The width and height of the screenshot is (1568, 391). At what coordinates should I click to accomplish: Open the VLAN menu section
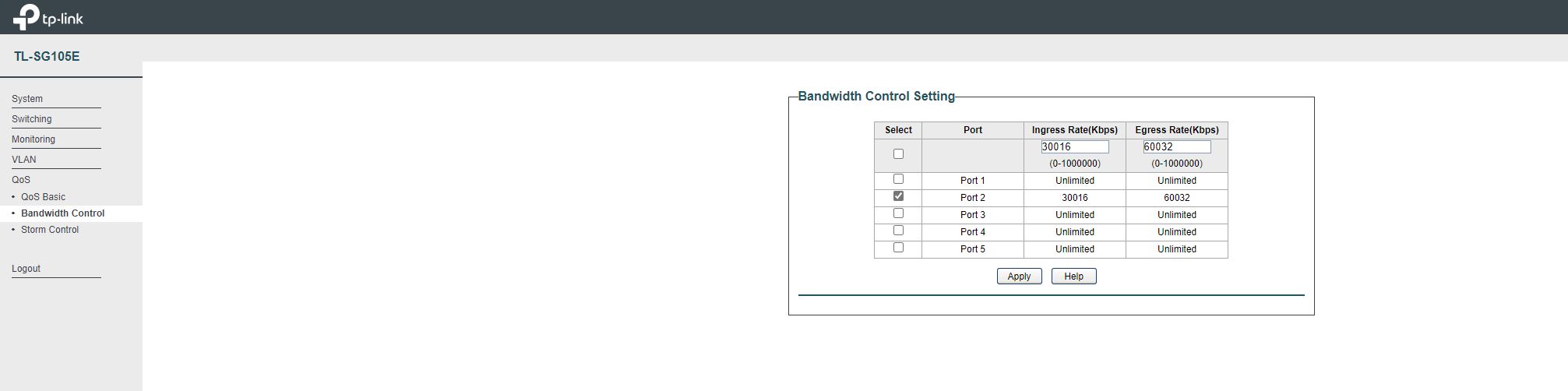tap(24, 160)
